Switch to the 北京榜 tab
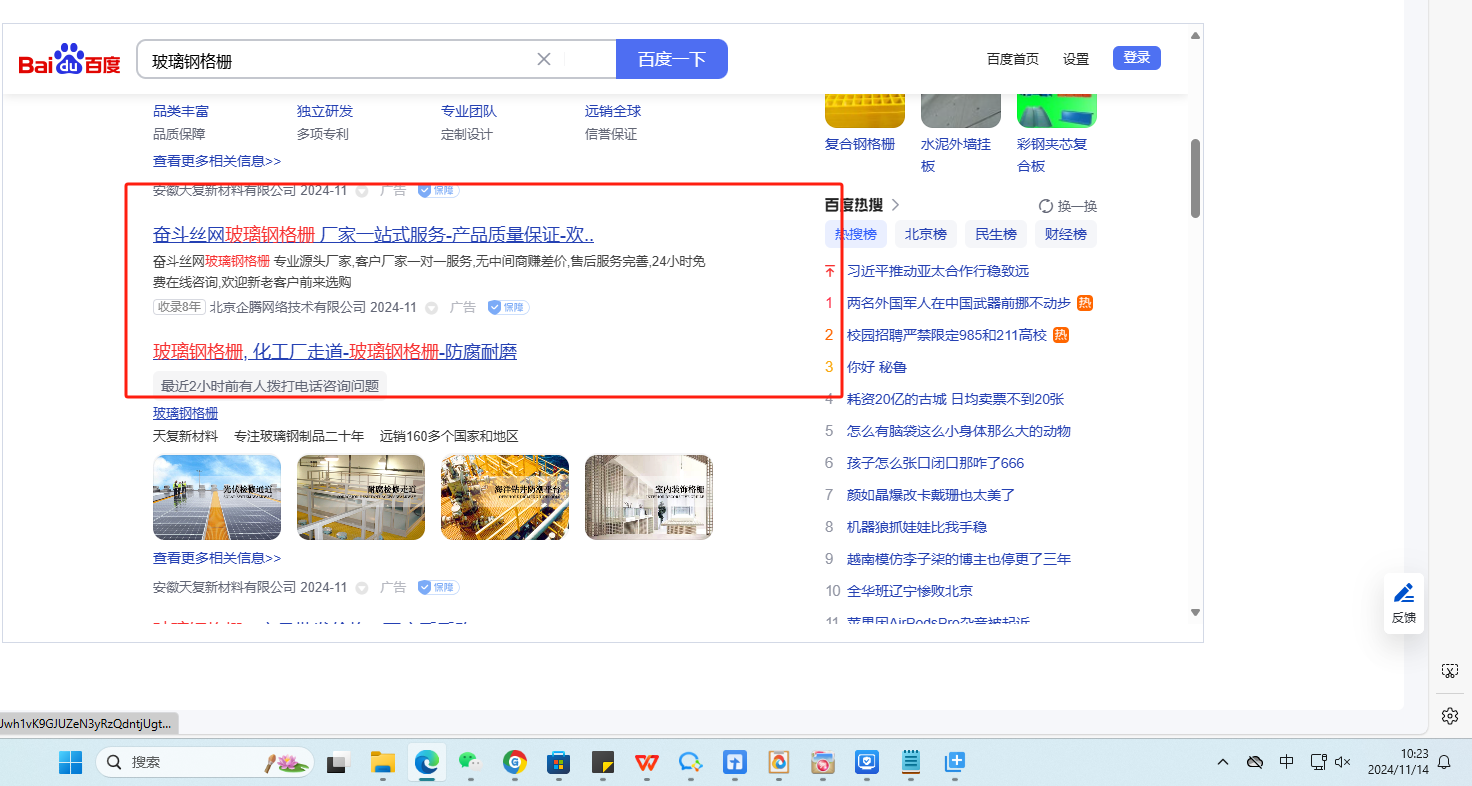Image resolution: width=1472 pixels, height=786 pixels. [x=925, y=234]
